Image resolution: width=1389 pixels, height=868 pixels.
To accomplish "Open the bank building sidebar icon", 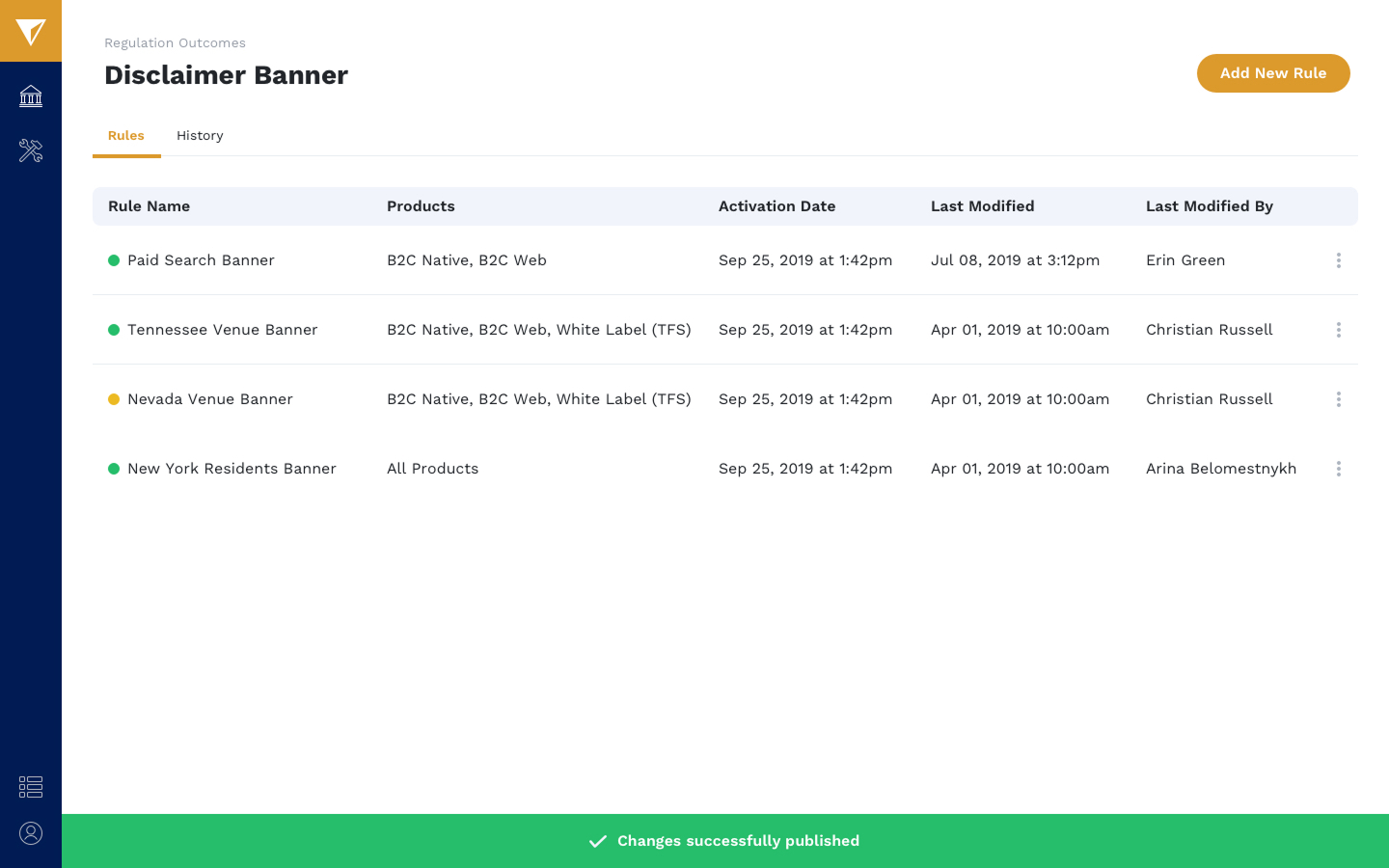I will click(x=31, y=95).
